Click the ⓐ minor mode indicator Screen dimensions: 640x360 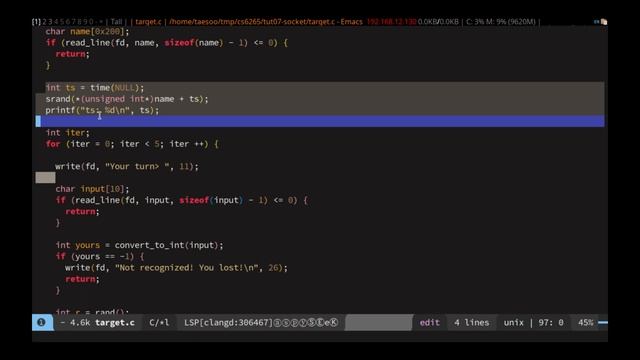point(277,322)
